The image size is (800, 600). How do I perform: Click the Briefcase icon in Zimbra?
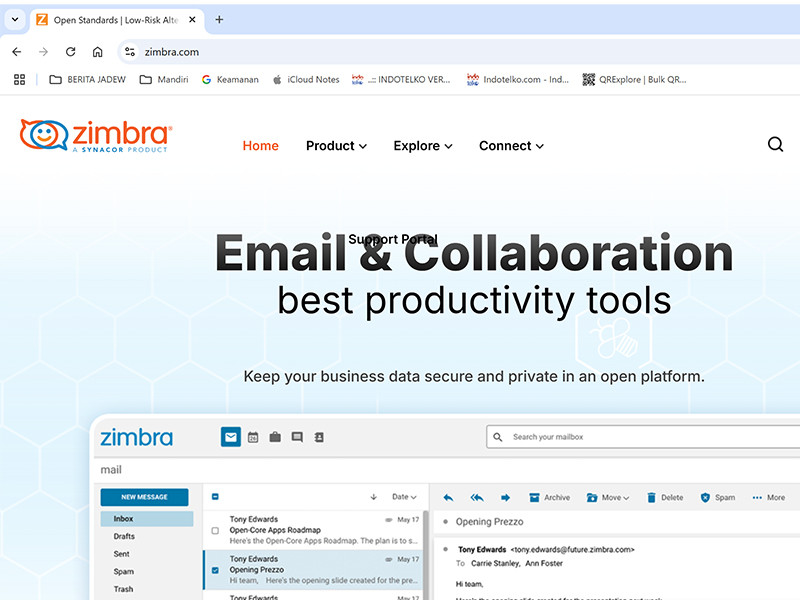point(275,437)
